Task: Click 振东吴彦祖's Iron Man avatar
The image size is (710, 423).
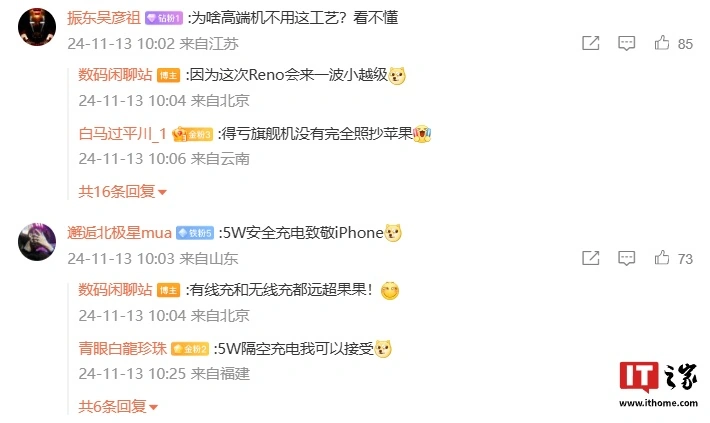Action: point(37,27)
